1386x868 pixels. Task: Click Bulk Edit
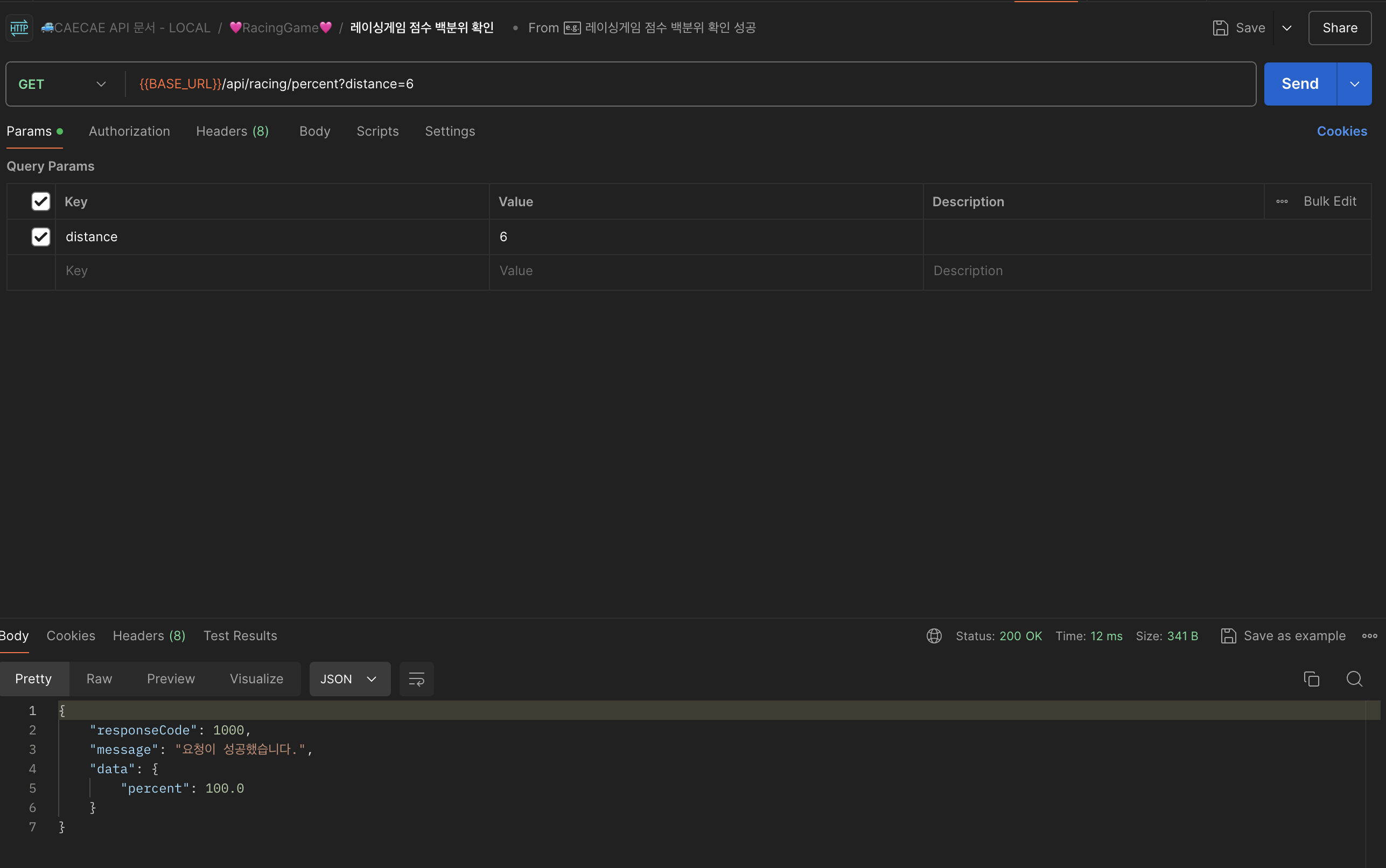1330,201
